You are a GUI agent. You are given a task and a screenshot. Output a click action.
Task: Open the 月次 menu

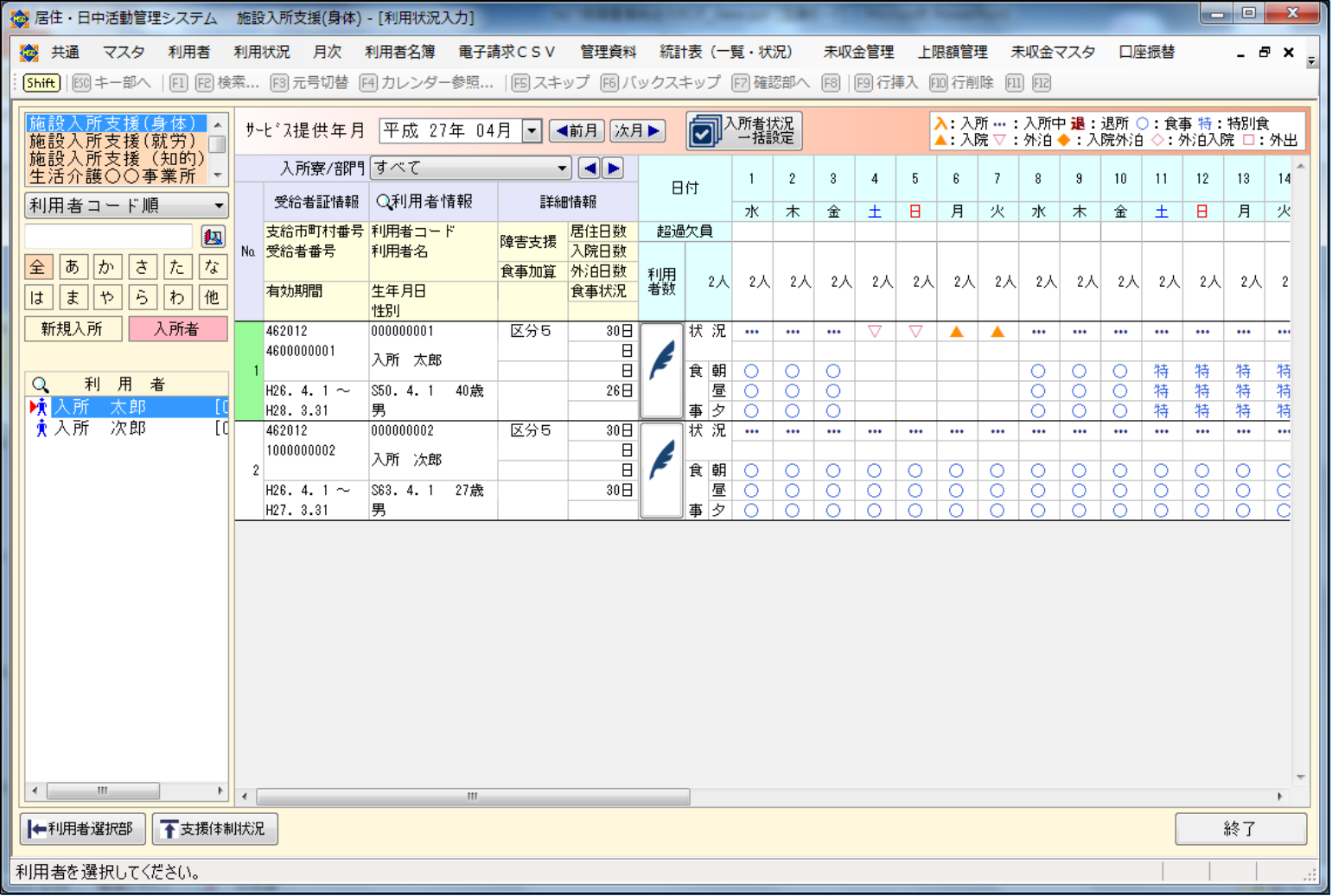tap(327, 53)
